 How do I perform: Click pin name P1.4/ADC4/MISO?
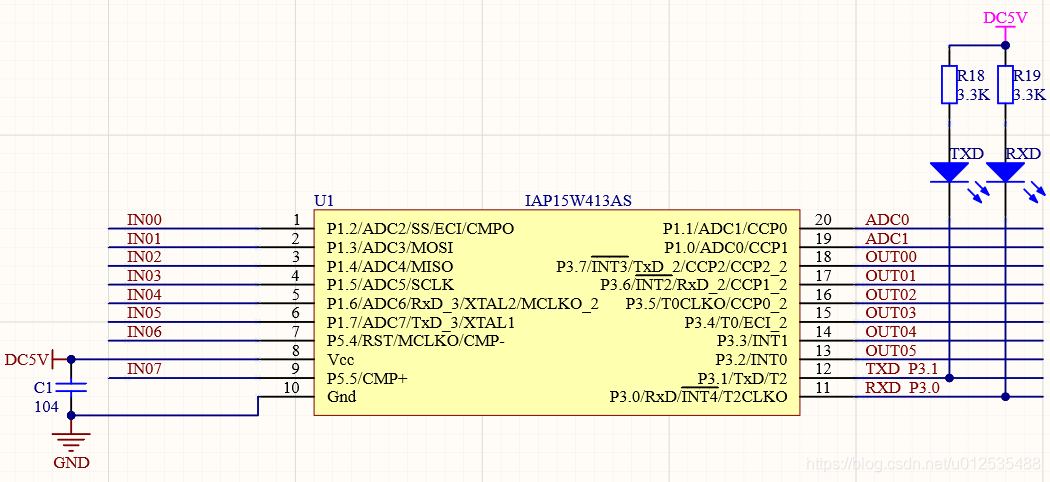pos(390,266)
